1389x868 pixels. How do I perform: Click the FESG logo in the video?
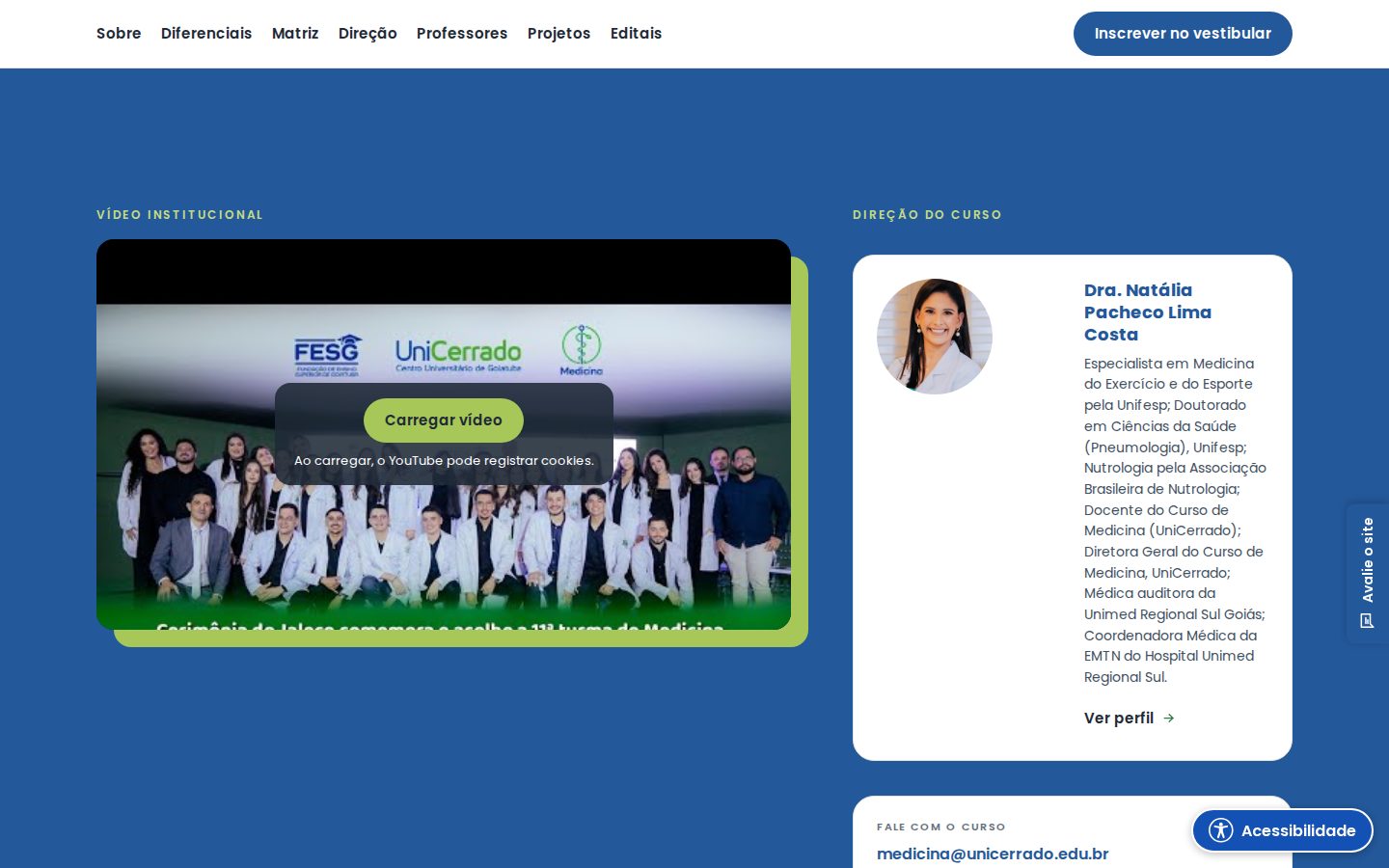(327, 355)
